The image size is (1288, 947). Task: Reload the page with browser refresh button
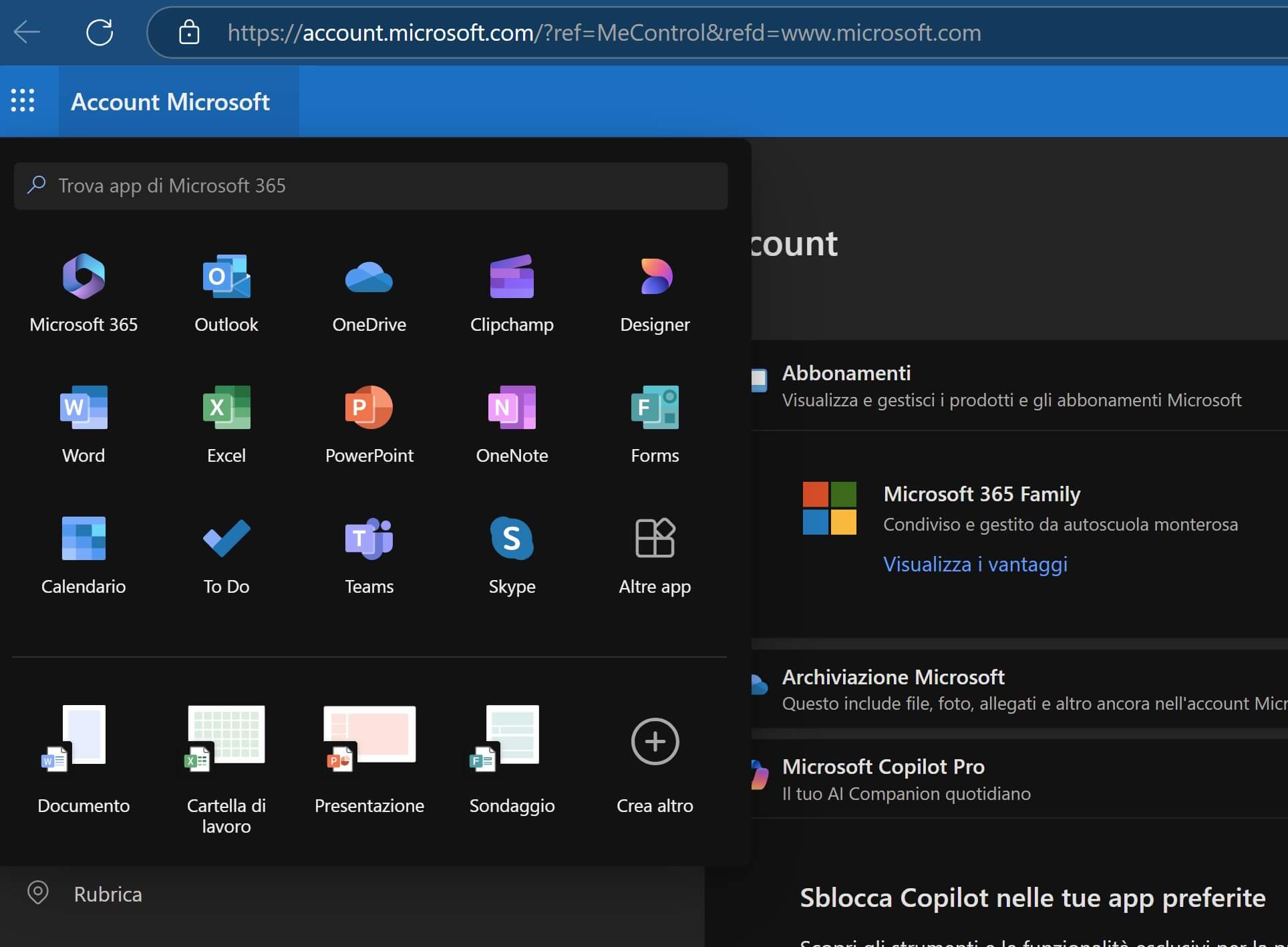(x=100, y=32)
